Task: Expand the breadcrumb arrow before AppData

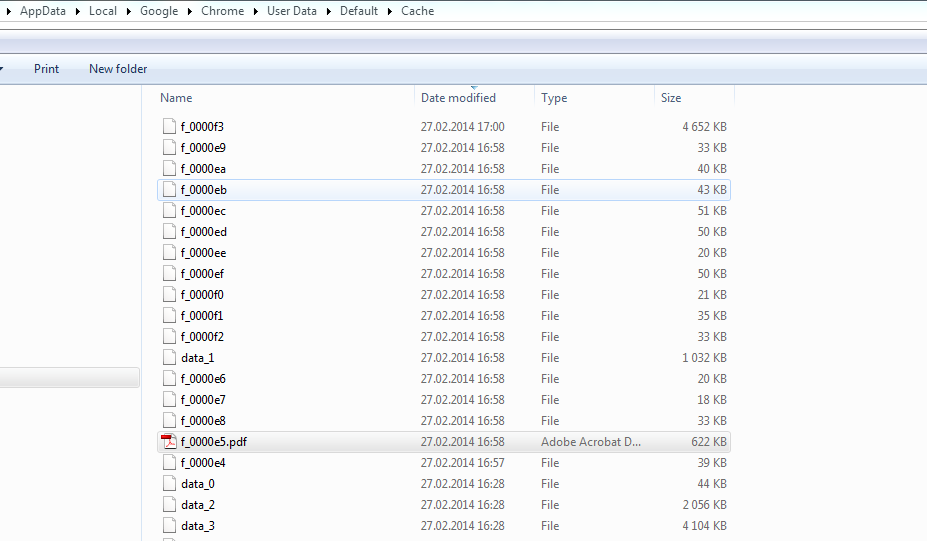Action: [x=8, y=11]
